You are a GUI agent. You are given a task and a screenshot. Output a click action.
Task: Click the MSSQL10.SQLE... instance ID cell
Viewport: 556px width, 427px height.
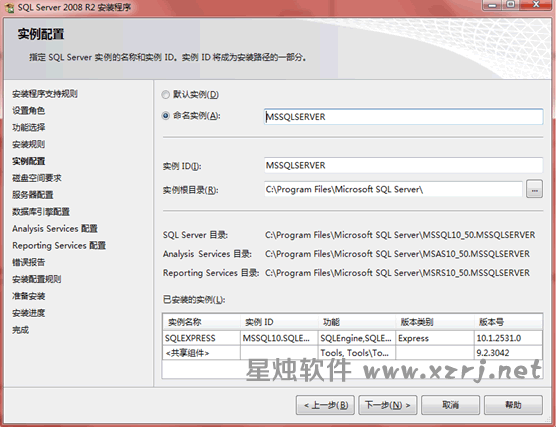pyautogui.click(x=279, y=338)
